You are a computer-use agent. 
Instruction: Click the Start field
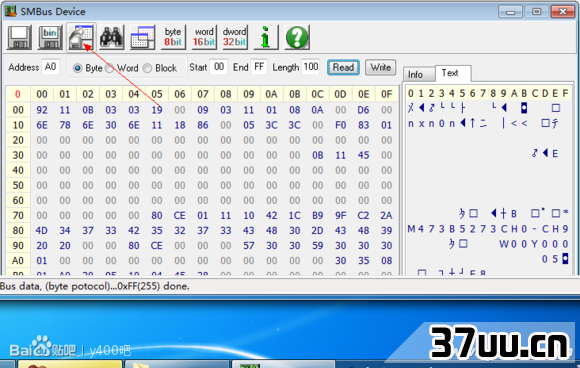[219, 67]
